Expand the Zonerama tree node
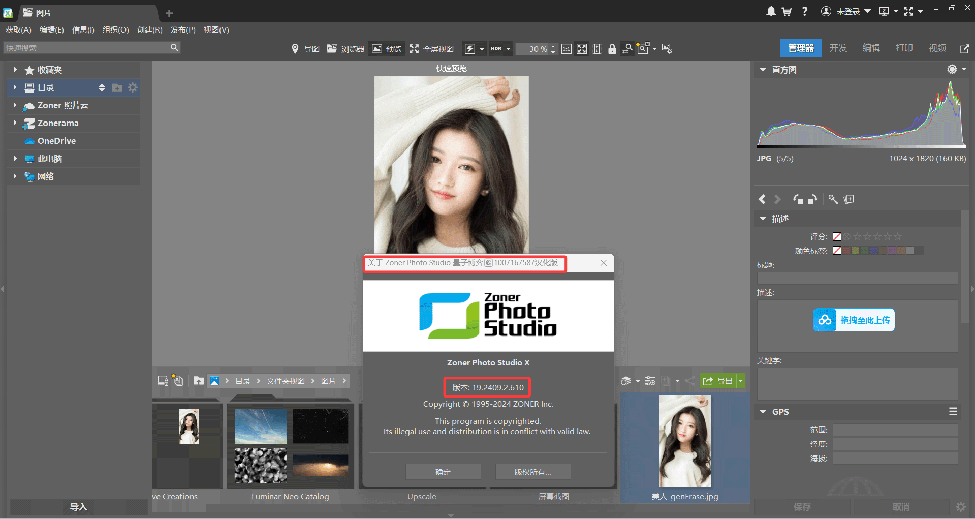975x519 pixels. click(15, 123)
